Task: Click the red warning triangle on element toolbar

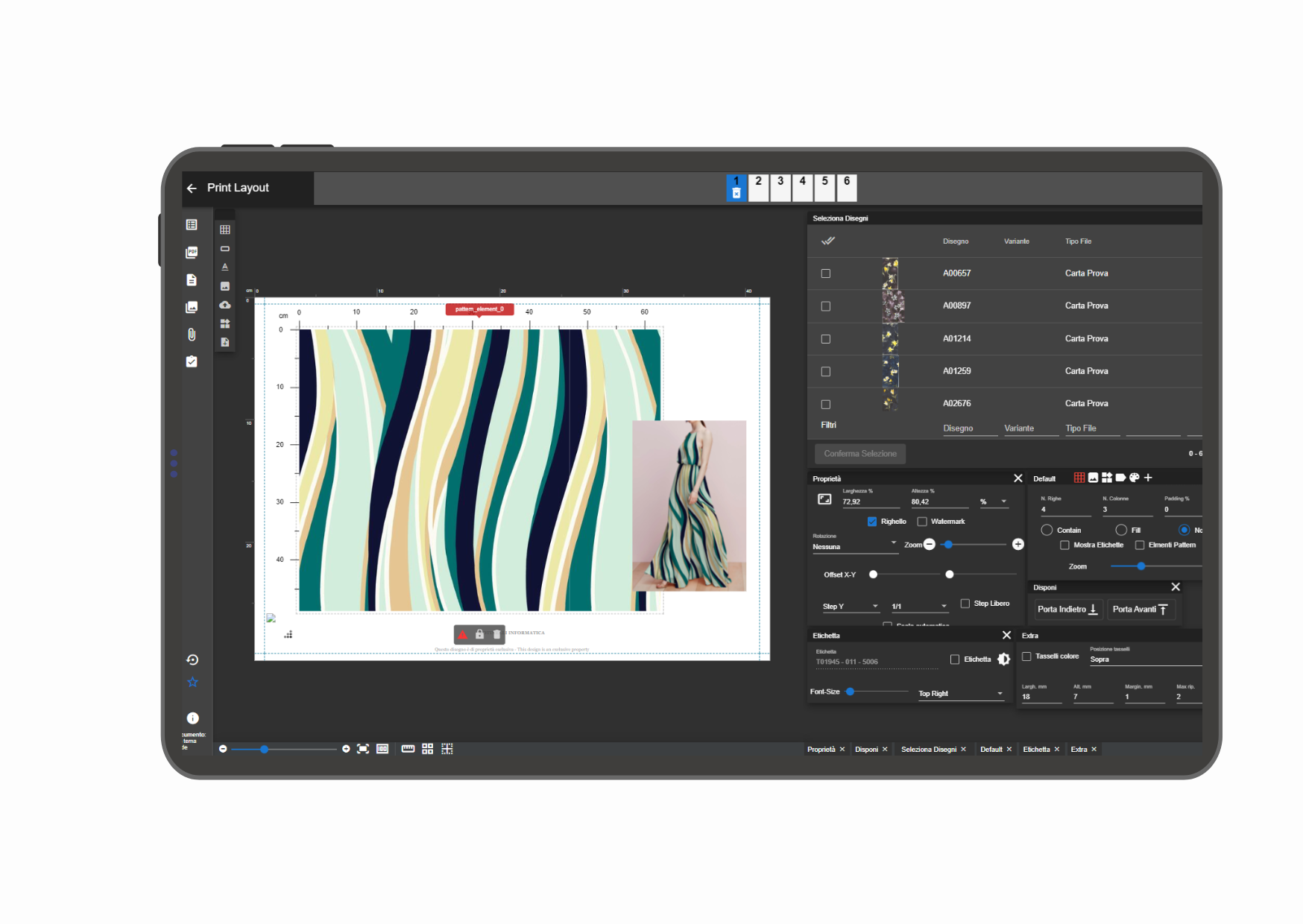Action: pyautogui.click(x=463, y=634)
